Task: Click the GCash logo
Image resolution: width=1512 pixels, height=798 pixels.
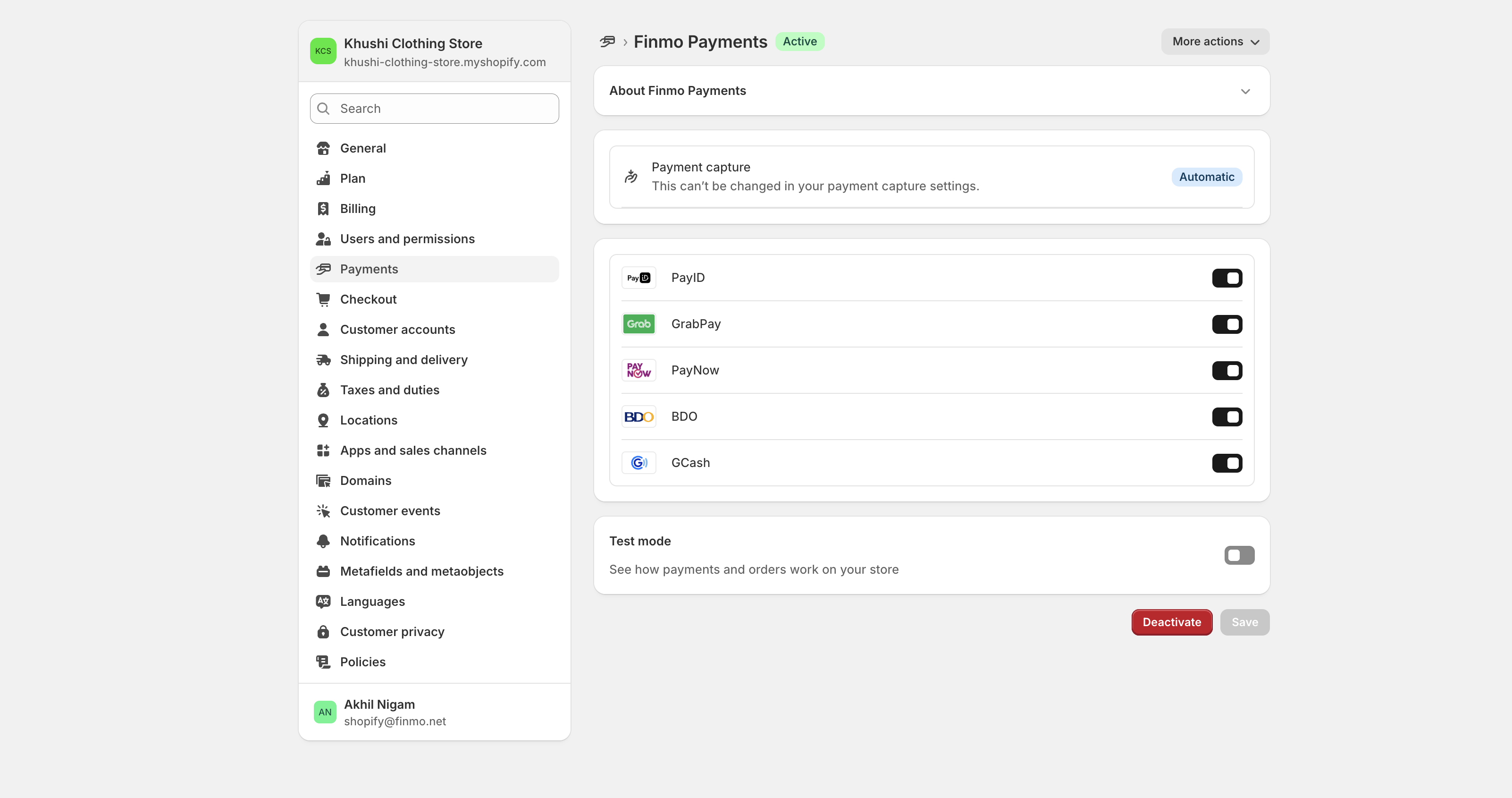Action: 638,463
